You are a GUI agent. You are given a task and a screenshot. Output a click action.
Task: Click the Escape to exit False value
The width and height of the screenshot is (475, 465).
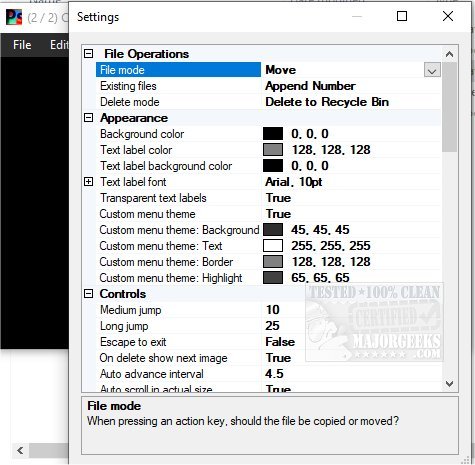point(280,342)
